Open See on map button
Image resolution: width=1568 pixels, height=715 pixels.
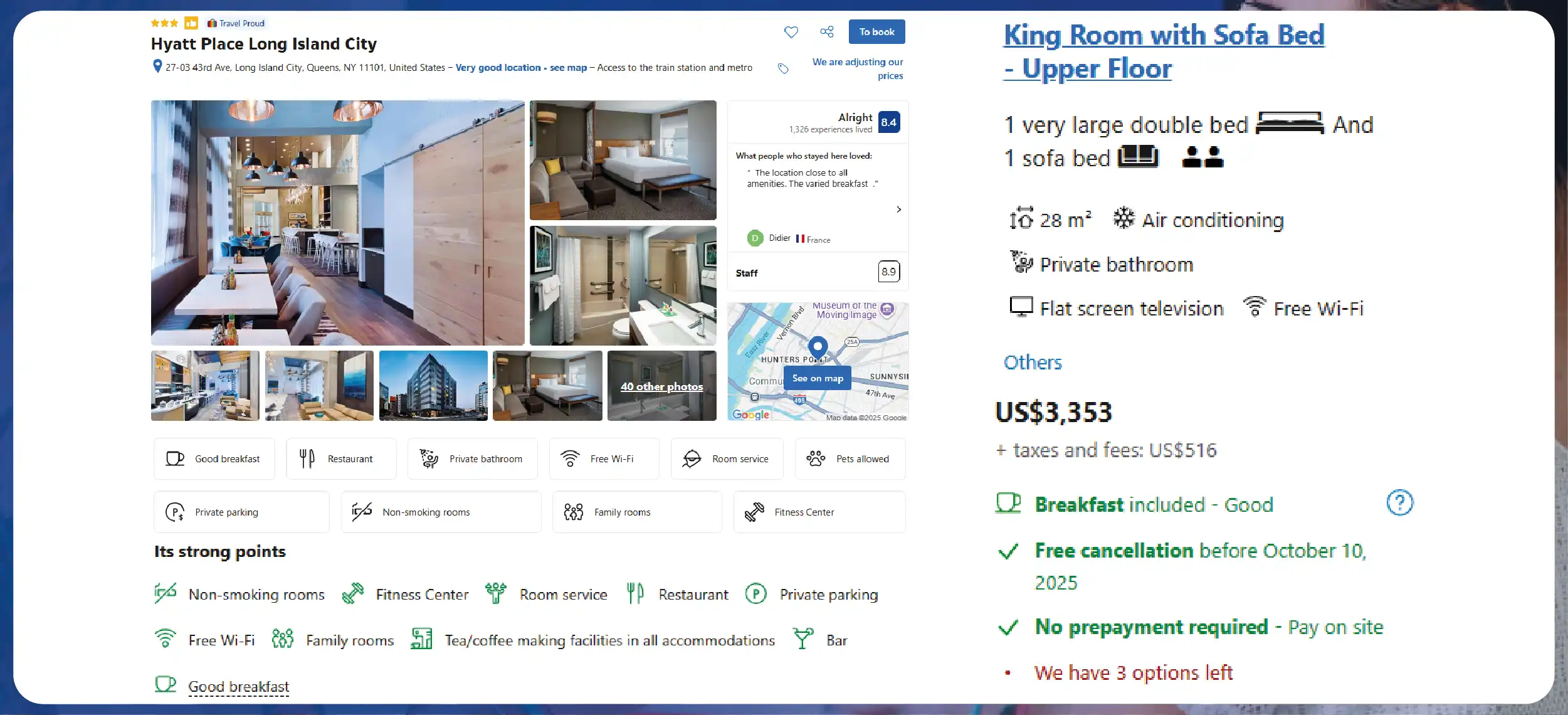pos(818,378)
